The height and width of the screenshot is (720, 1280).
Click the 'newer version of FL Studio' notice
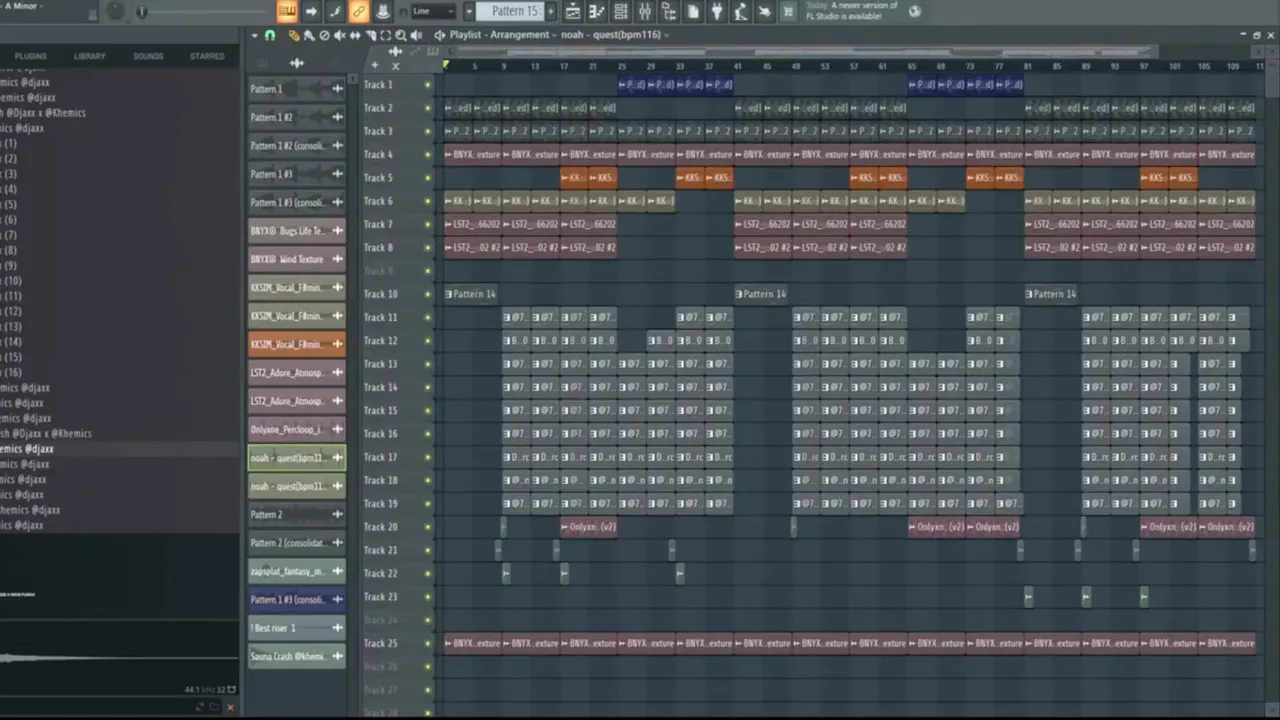852,11
